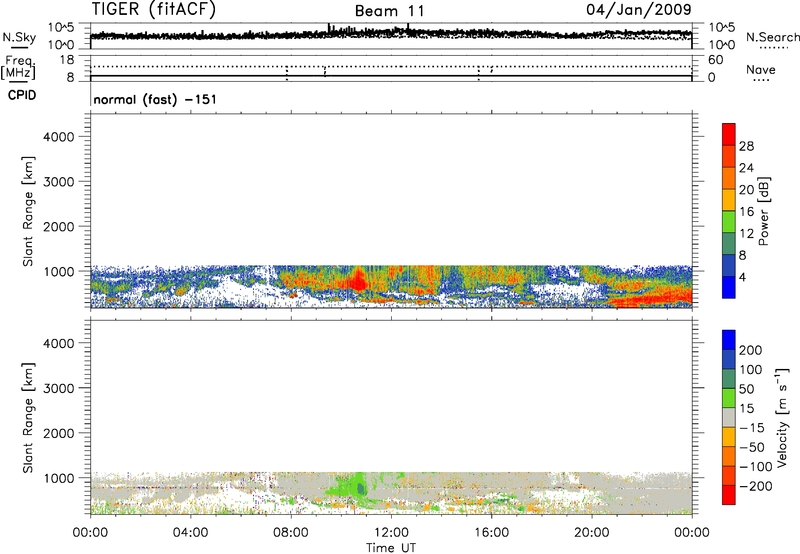Click the 'N.Search' legend label
Image resolution: width=800 pixels, height=554 pixels.
772,37
